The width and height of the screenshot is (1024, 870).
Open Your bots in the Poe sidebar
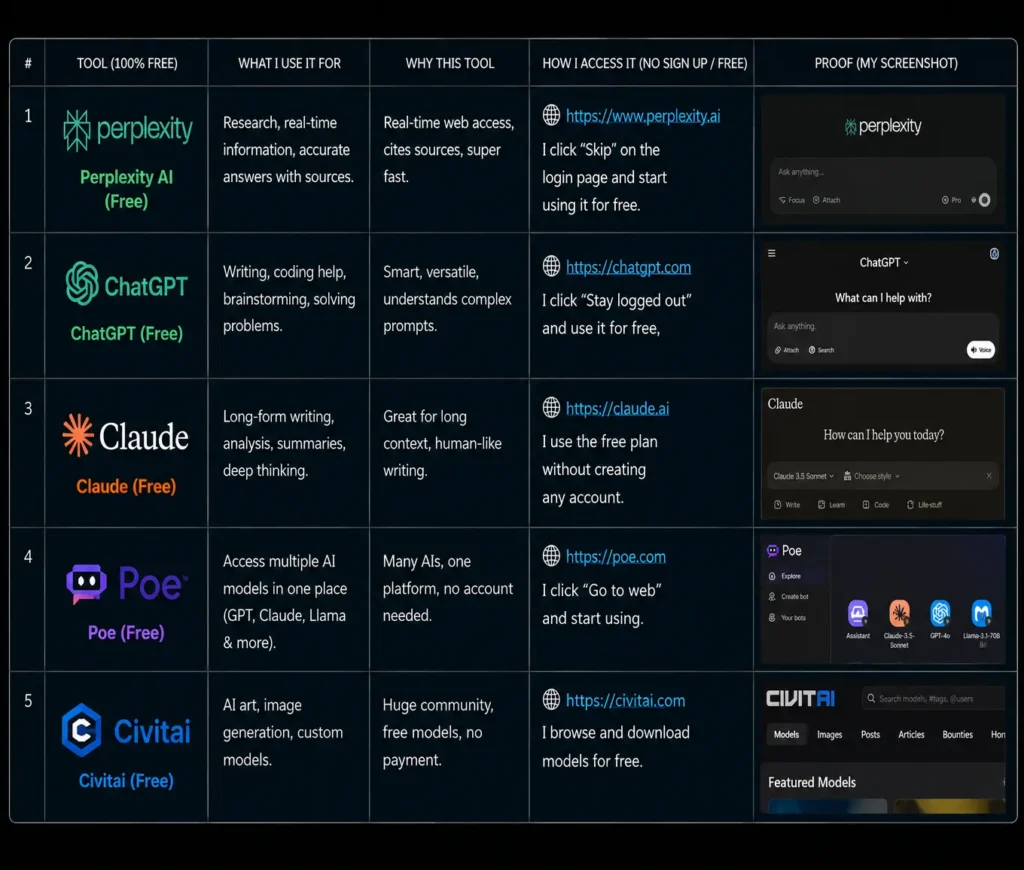coord(787,617)
